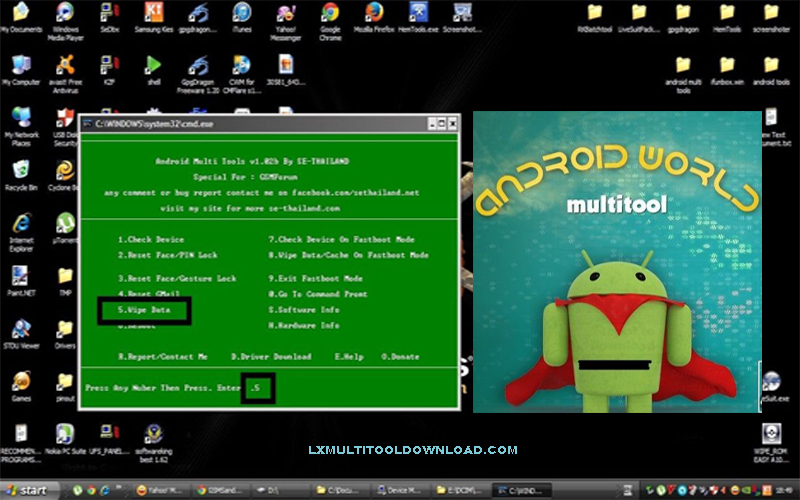This screenshot has height=500, width=800.
Task: Click the Chrome quick launch icon
Action: coord(91,490)
